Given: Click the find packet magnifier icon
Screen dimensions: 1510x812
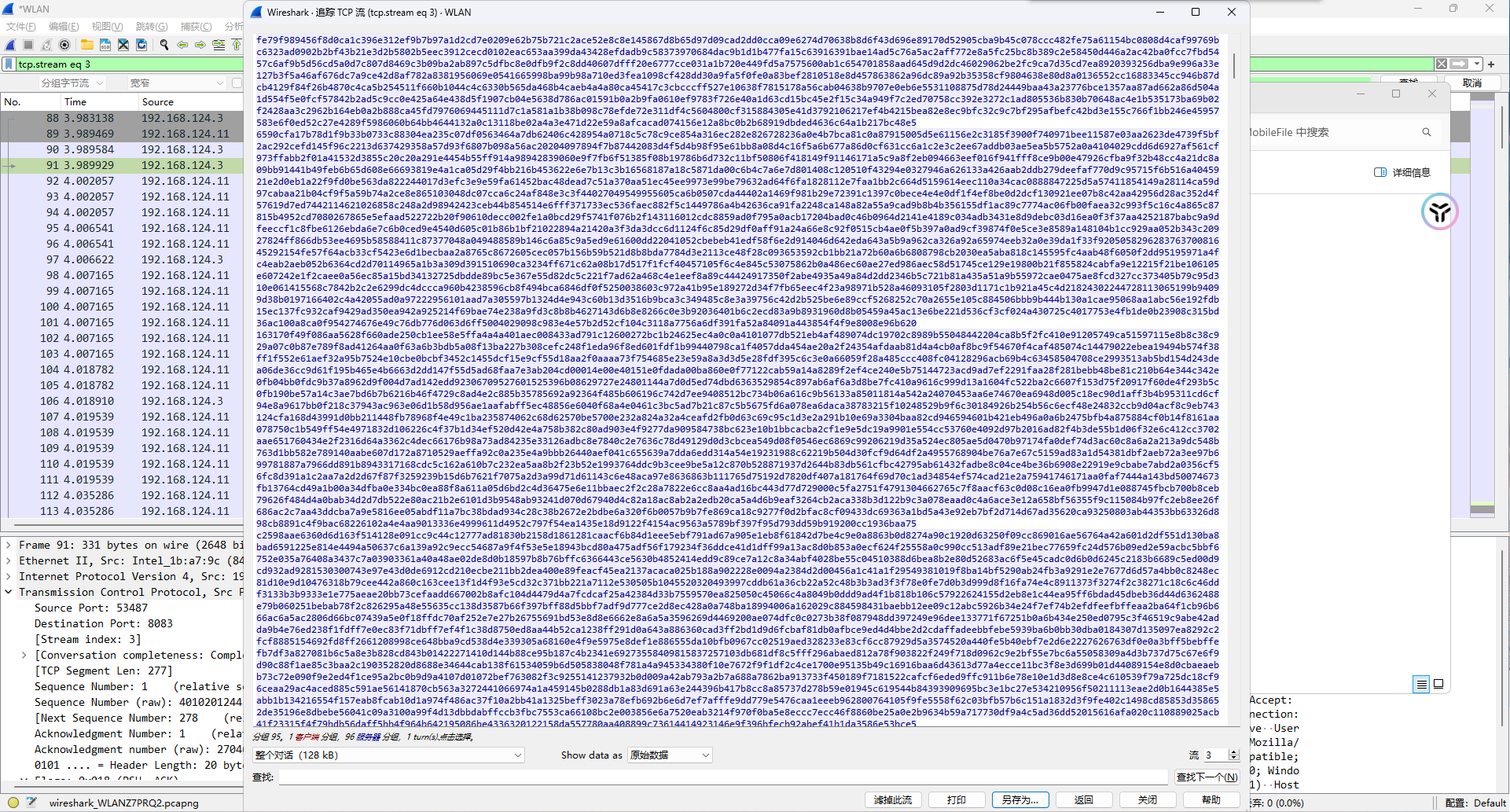Looking at the screenshot, I should [164, 45].
